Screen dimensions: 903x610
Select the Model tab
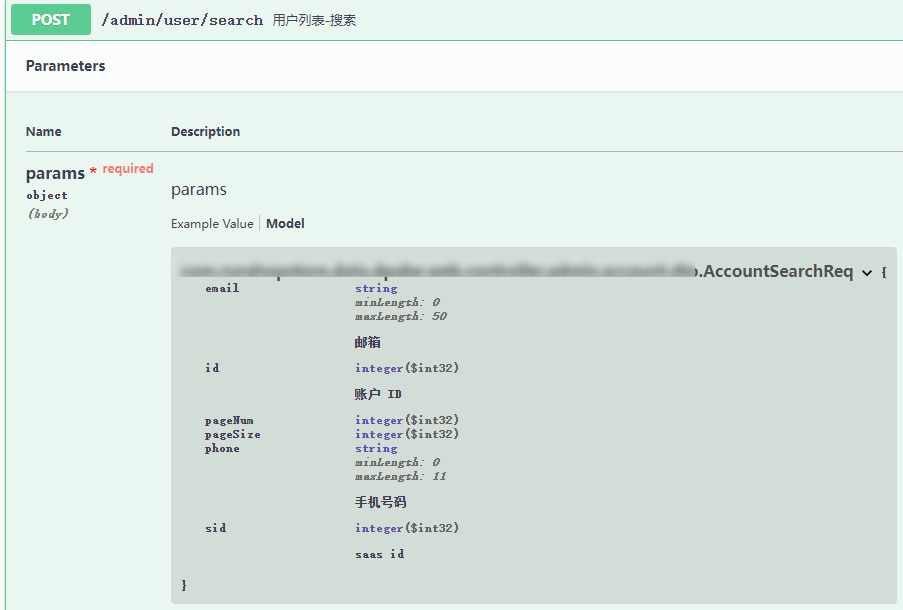pyautogui.click(x=285, y=224)
